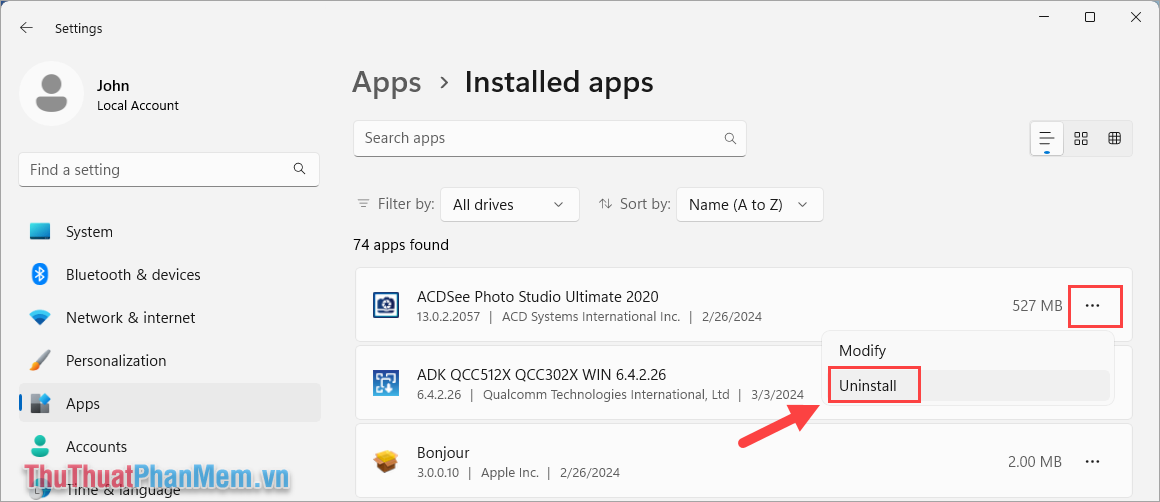Click the Bonjour app name
This screenshot has height=502, width=1160.
tap(443, 452)
